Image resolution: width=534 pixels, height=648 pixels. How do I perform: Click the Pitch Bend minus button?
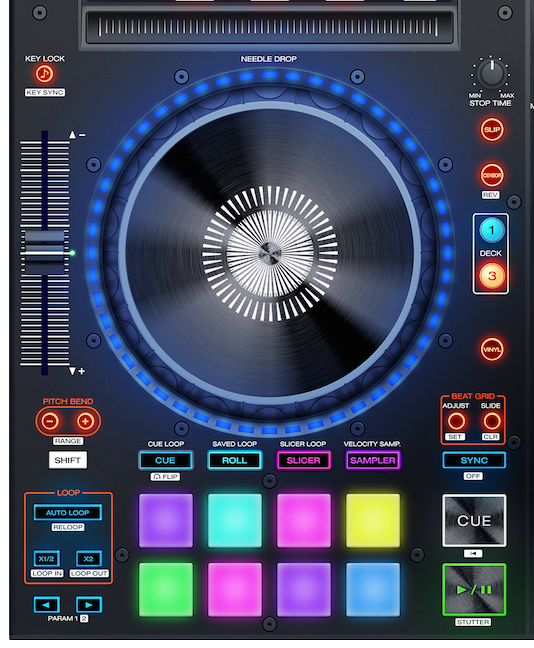pos(50,421)
